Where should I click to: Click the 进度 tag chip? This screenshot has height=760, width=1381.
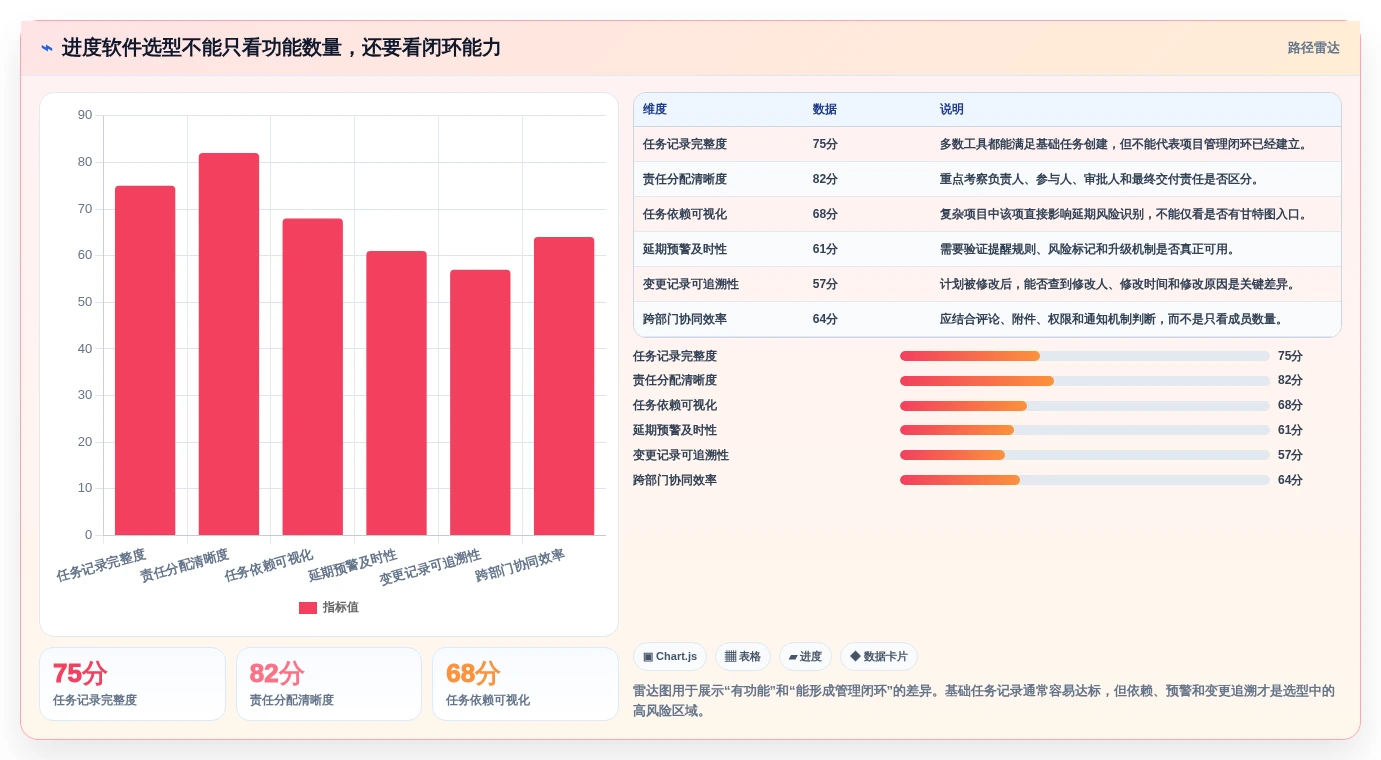click(805, 657)
